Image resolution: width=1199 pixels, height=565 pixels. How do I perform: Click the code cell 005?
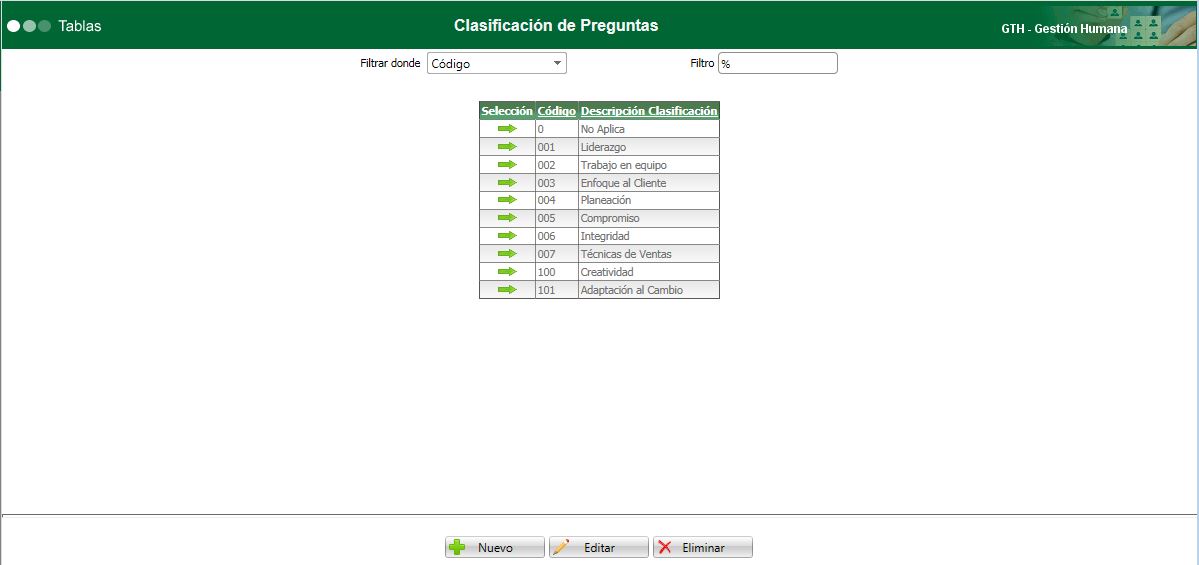click(557, 218)
